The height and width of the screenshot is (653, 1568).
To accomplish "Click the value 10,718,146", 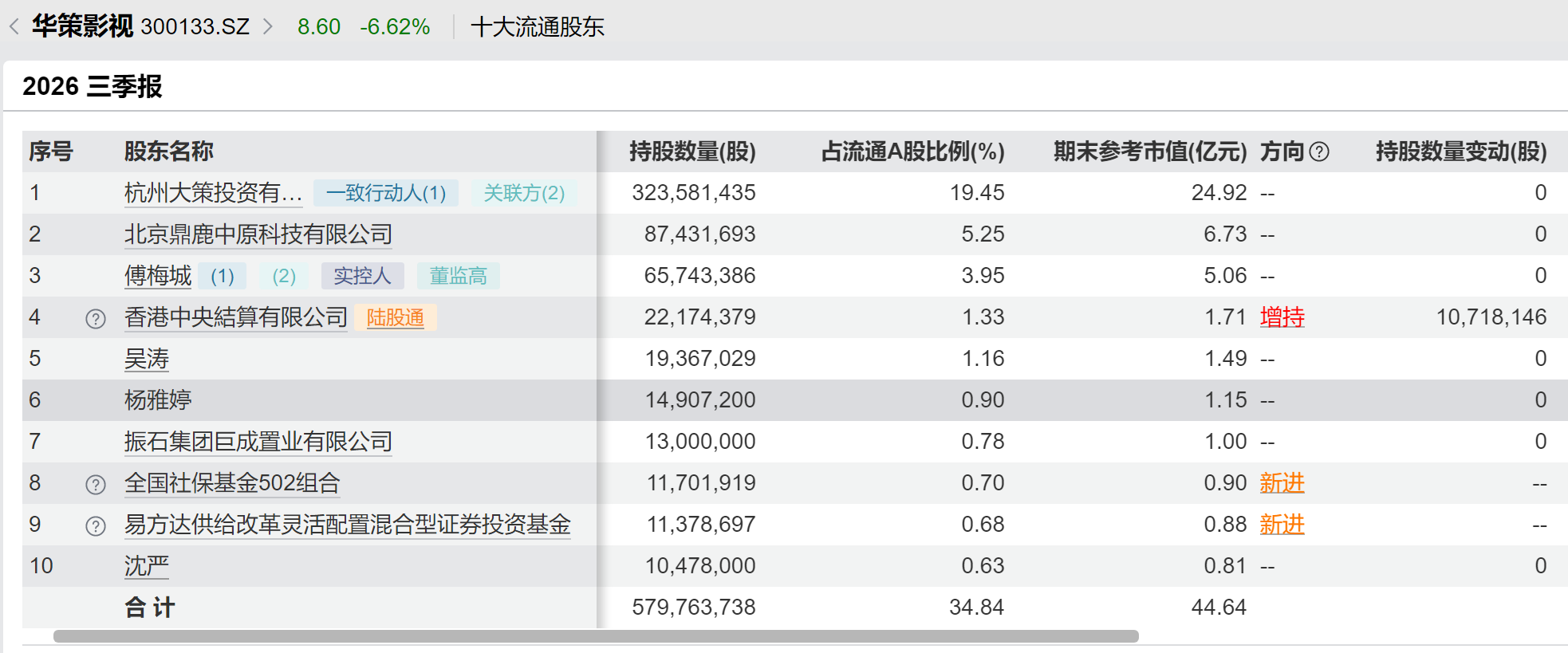I will 1491,317.
